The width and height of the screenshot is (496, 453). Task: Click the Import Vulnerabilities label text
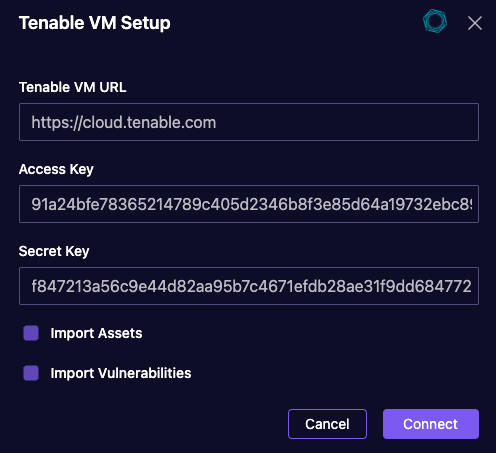tap(121, 373)
